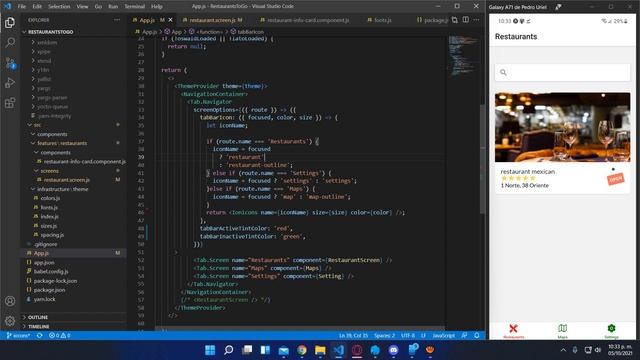Close the App.js editor tab
Viewport: 640px width, 360px height.
coord(171,20)
